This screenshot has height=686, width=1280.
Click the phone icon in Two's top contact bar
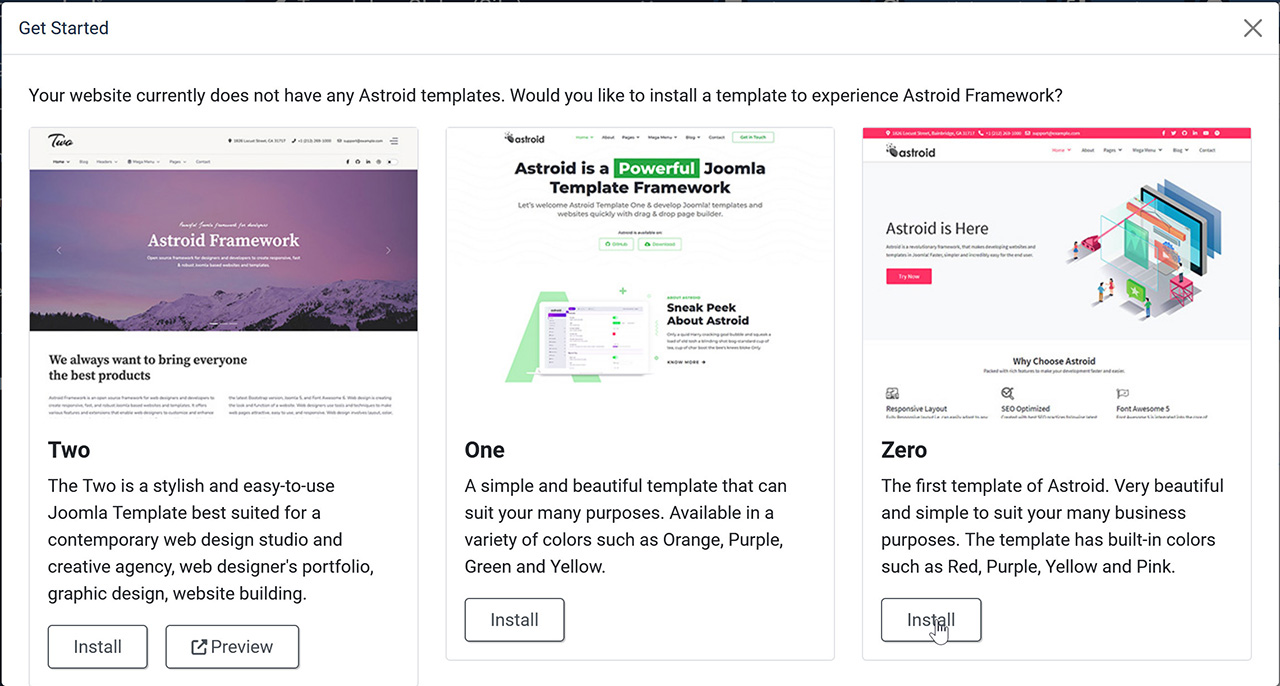(292, 141)
